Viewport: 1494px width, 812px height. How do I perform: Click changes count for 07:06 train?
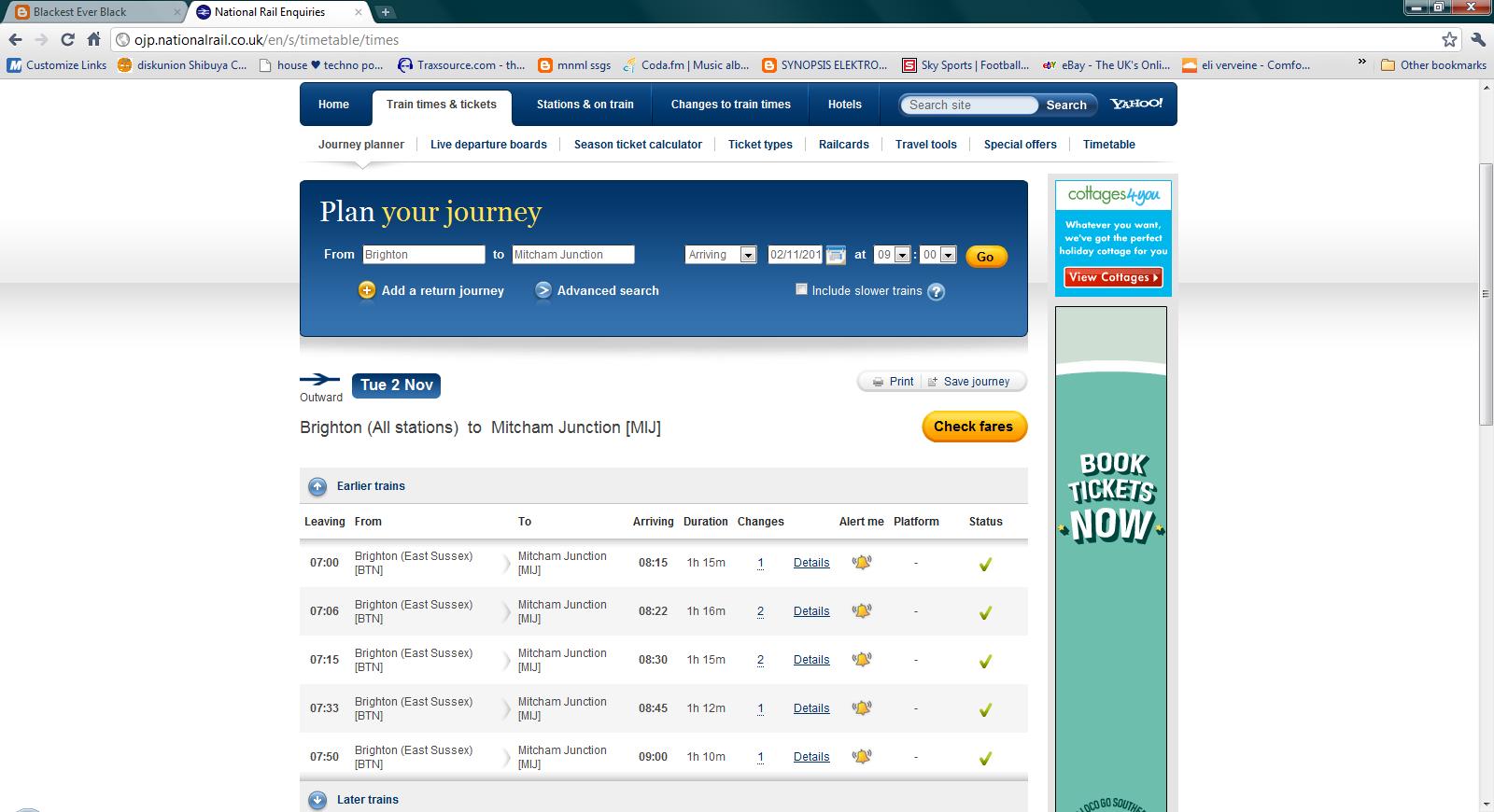click(x=760, y=611)
